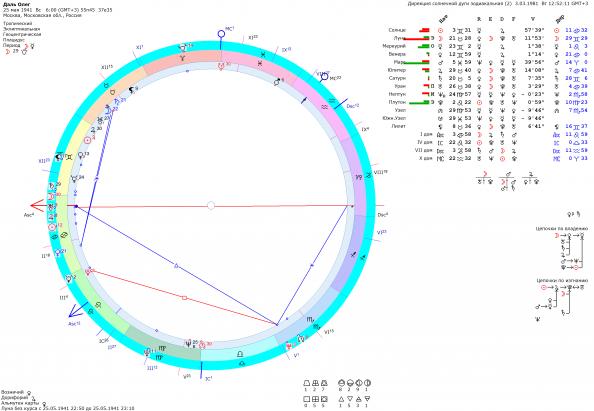Screen dimensions: 594x411
Task: Select the Pluto glyph in the Плутон row
Action: [441, 102]
